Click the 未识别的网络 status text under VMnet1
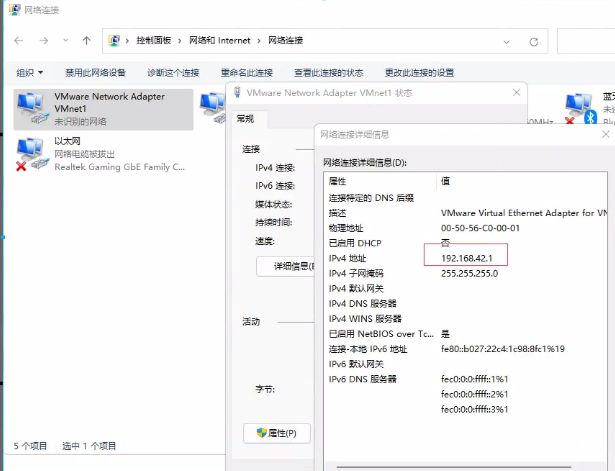Image resolution: width=615 pixels, height=471 pixels. point(80,122)
